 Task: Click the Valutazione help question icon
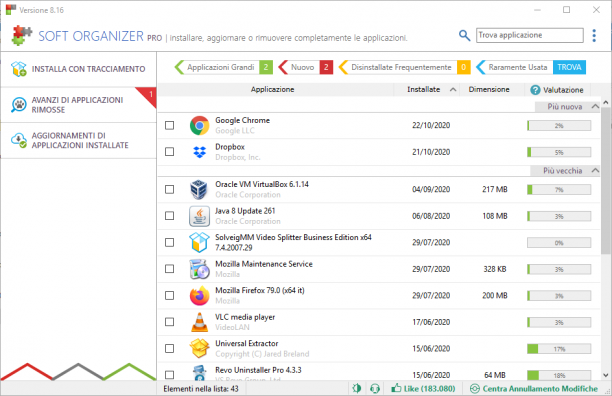click(535, 90)
